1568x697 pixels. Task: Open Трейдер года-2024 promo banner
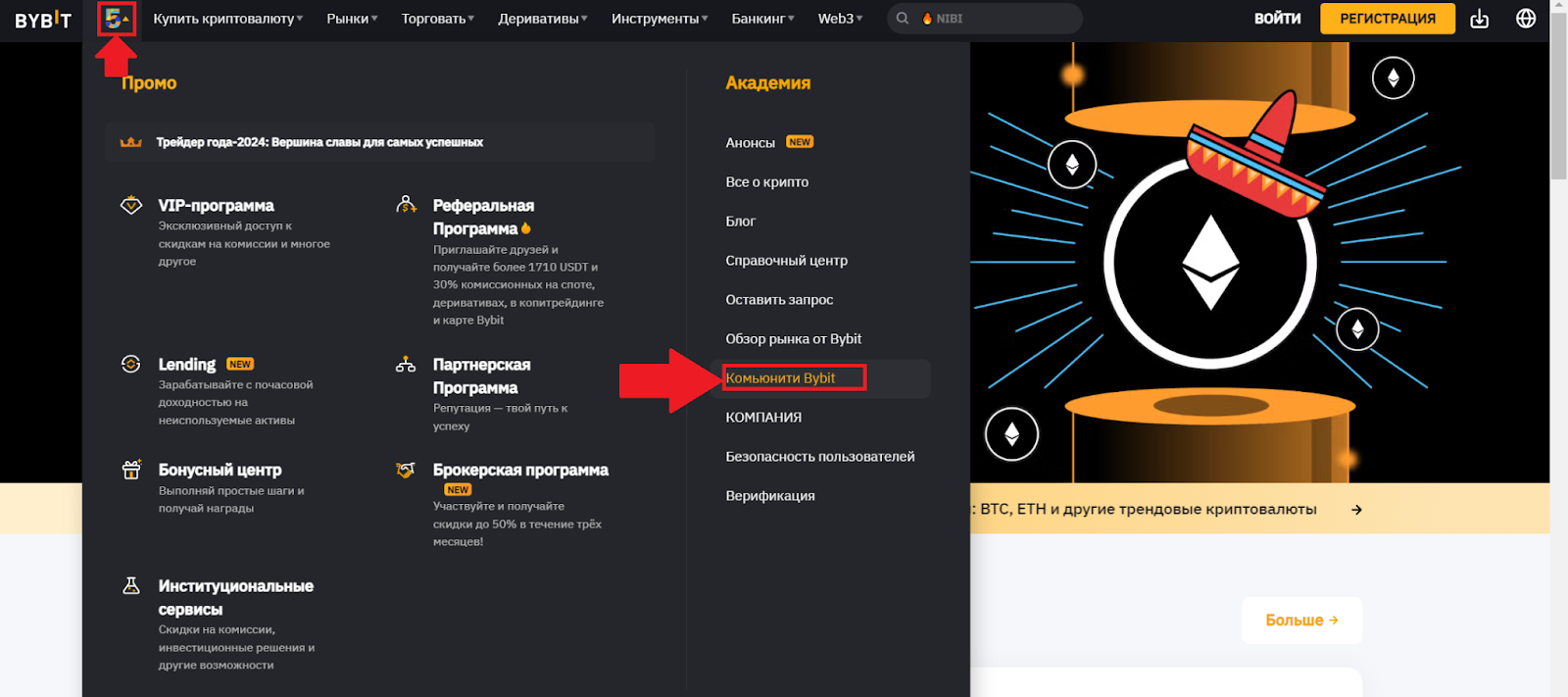coord(380,142)
